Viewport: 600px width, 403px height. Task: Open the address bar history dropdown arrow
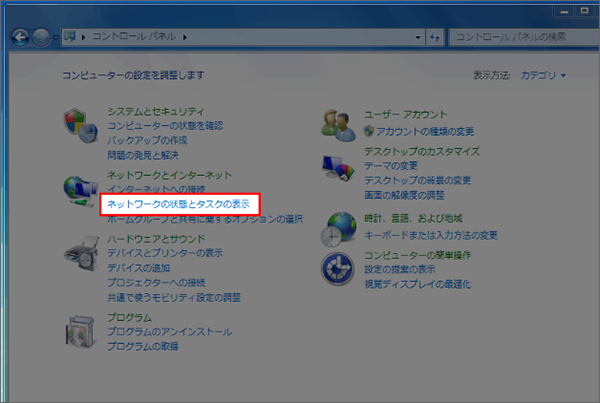[418, 37]
